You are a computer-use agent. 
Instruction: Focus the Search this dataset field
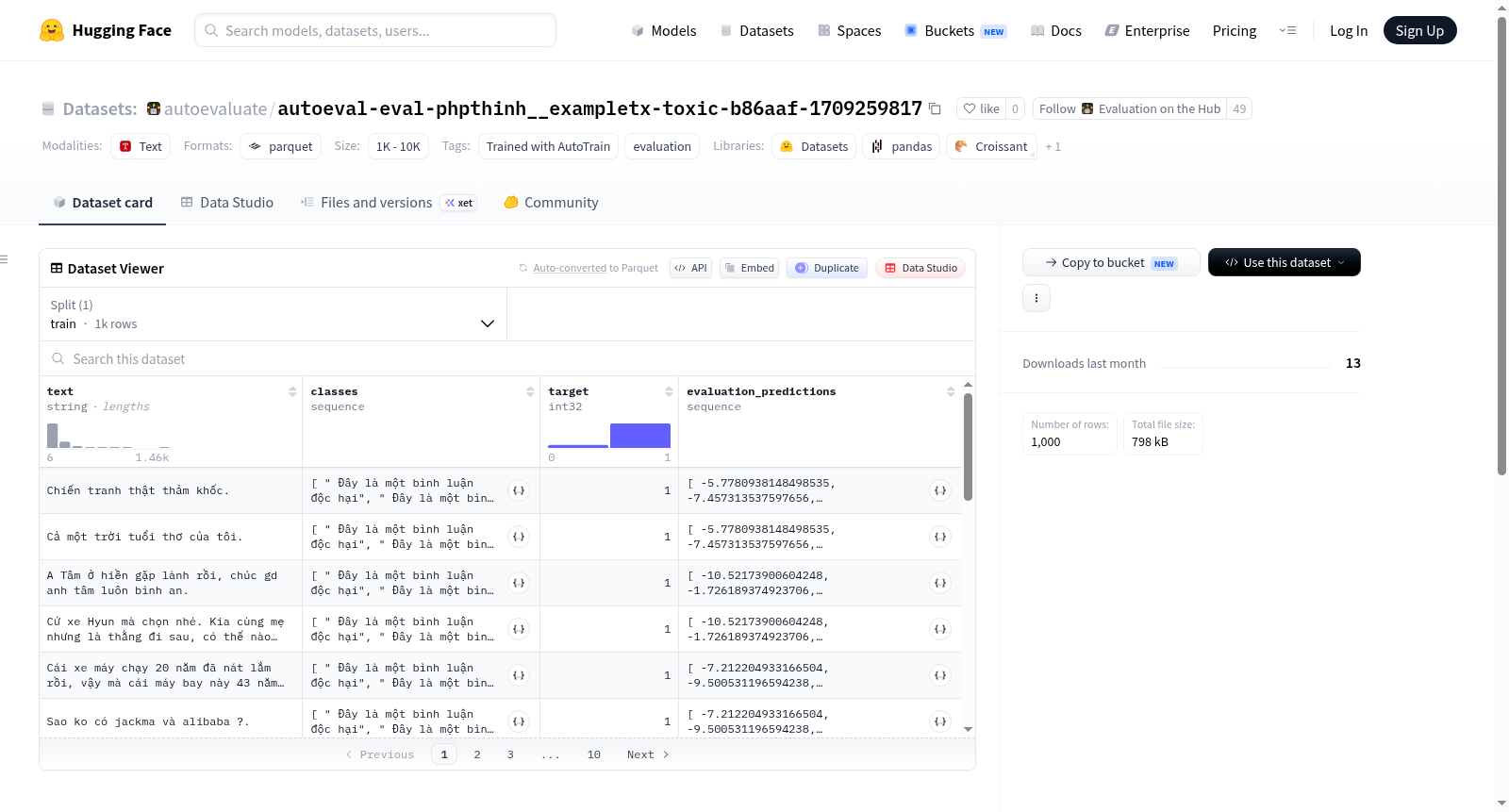click(x=507, y=358)
